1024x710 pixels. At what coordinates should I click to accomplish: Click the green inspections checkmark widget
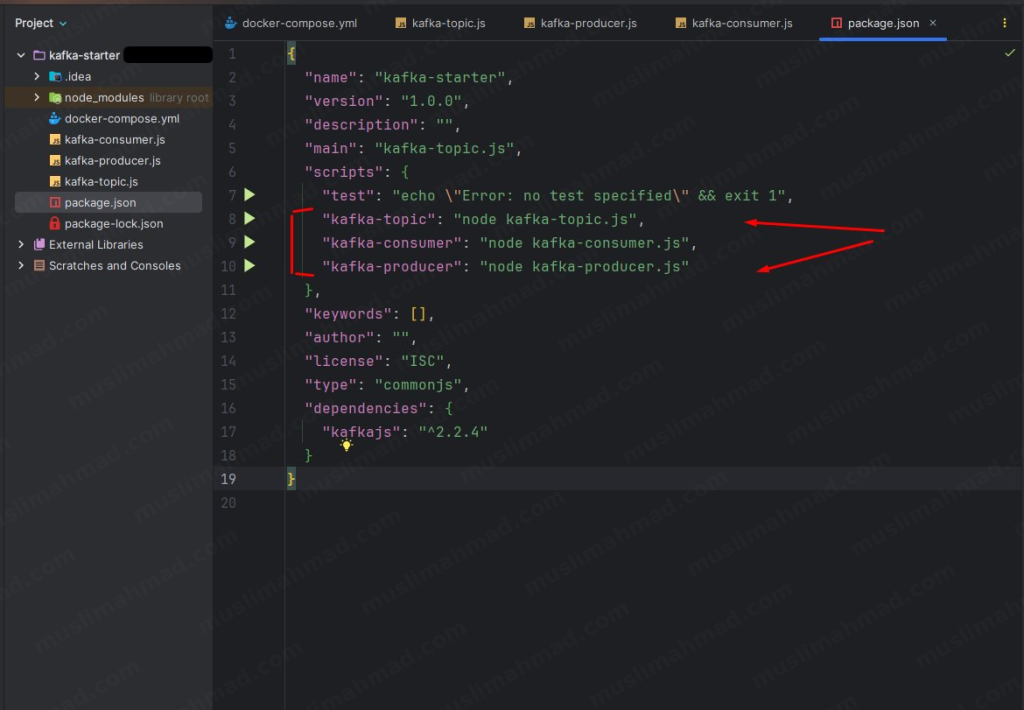pos(1010,52)
